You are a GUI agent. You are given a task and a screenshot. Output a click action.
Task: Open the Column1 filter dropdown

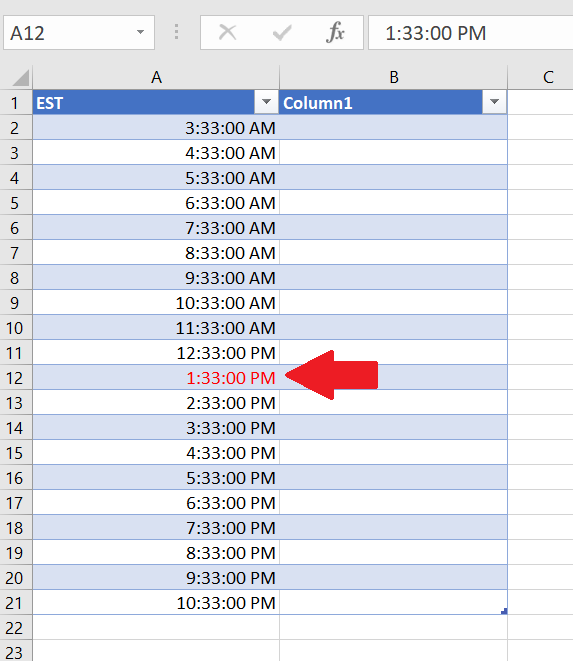[x=494, y=102]
